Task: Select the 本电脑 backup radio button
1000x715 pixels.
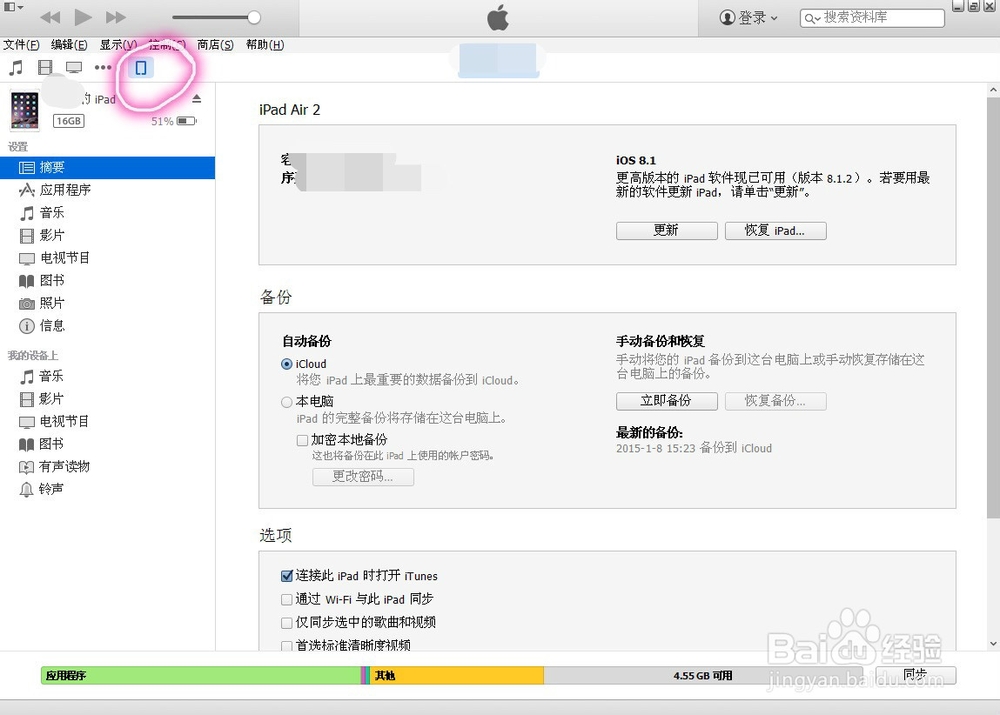Action: point(286,402)
